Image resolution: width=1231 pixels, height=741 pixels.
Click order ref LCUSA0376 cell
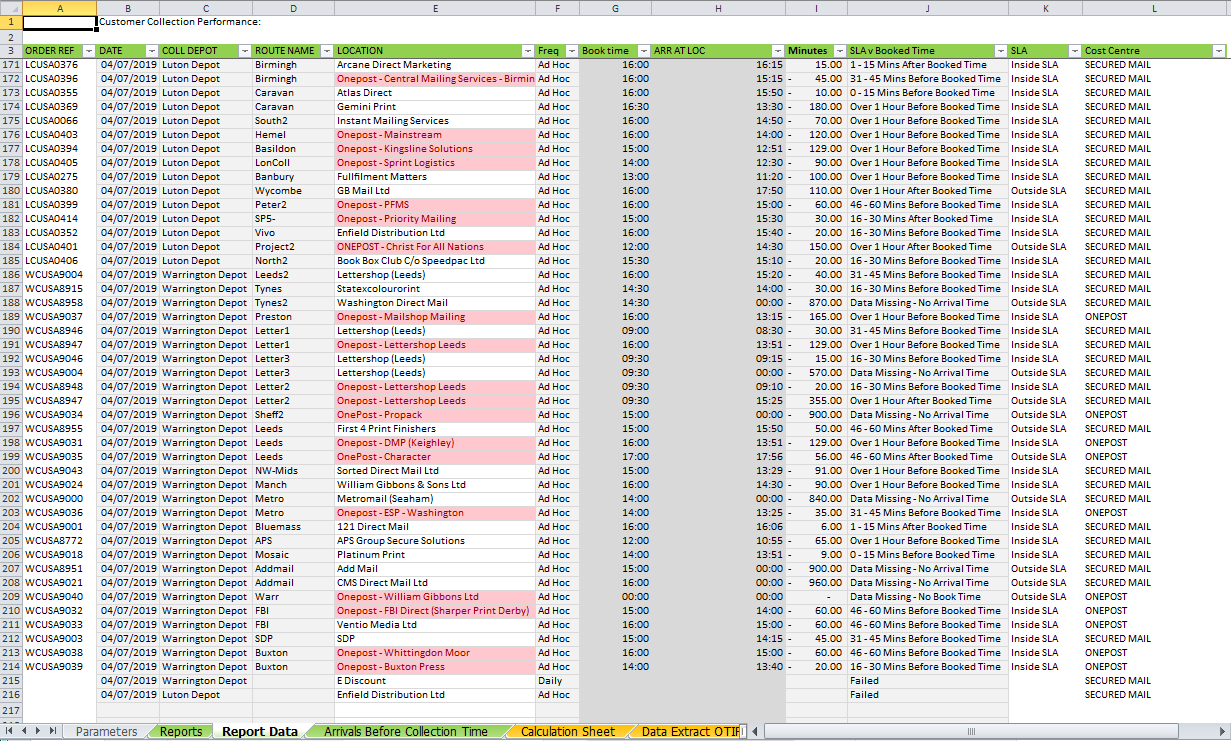click(60, 65)
